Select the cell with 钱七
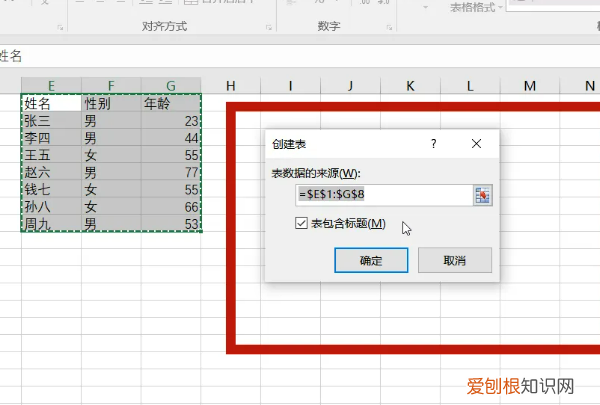This screenshot has height=405, width=600. tap(51, 189)
